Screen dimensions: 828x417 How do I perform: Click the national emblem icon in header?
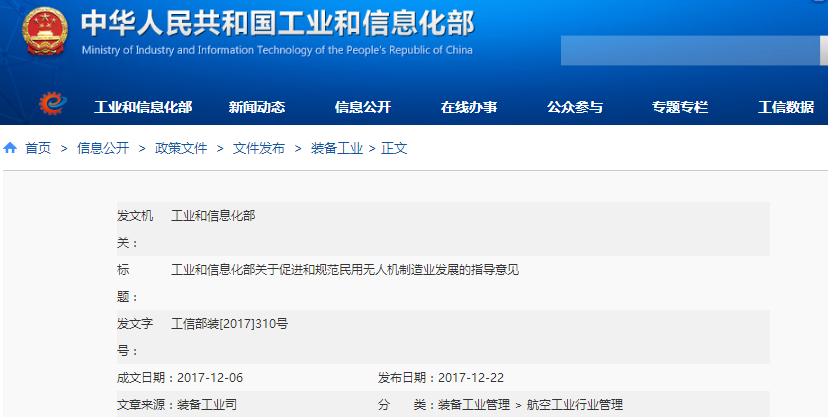[42, 32]
